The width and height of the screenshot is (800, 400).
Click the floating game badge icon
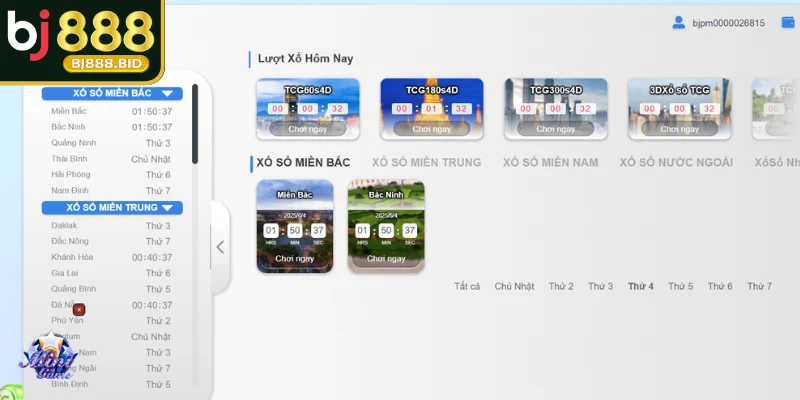point(48,356)
